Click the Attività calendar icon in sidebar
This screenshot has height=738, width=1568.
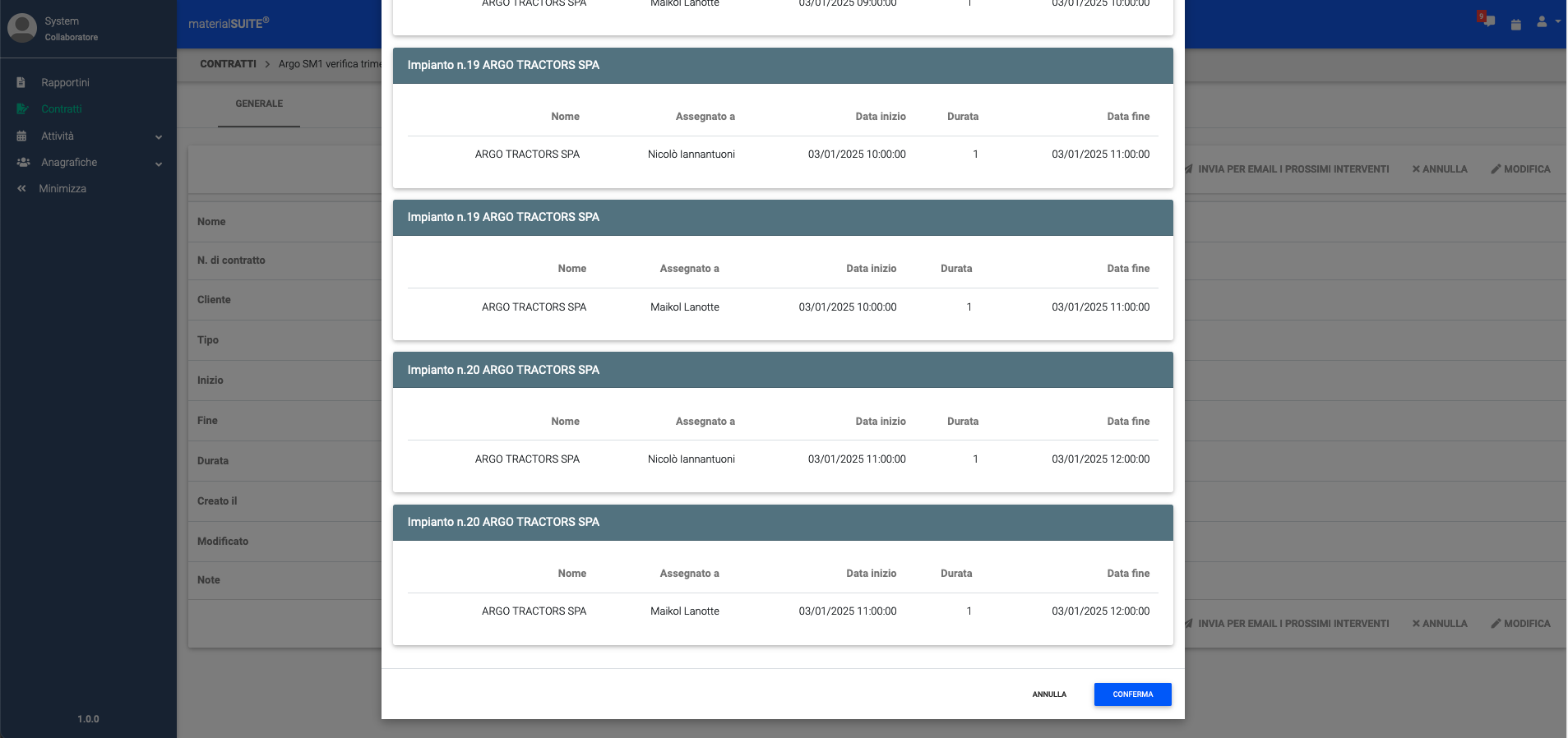tap(21, 136)
